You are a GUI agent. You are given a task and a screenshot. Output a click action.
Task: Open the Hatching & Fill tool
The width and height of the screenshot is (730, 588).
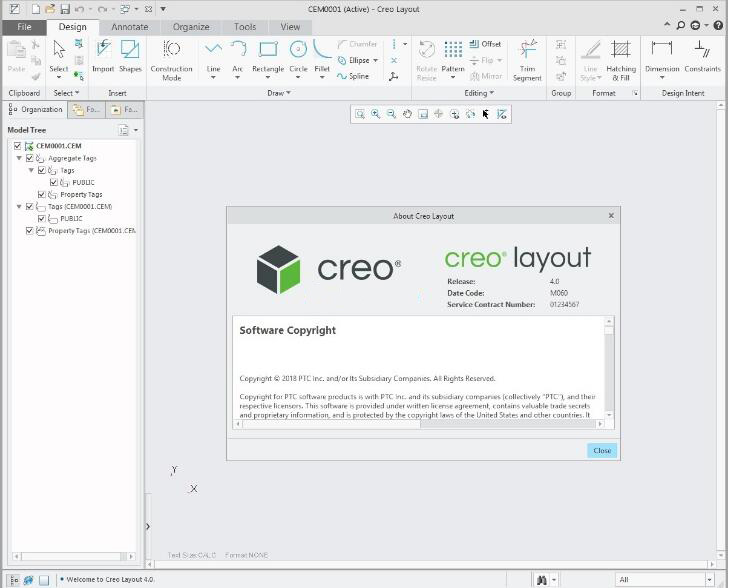pos(621,61)
